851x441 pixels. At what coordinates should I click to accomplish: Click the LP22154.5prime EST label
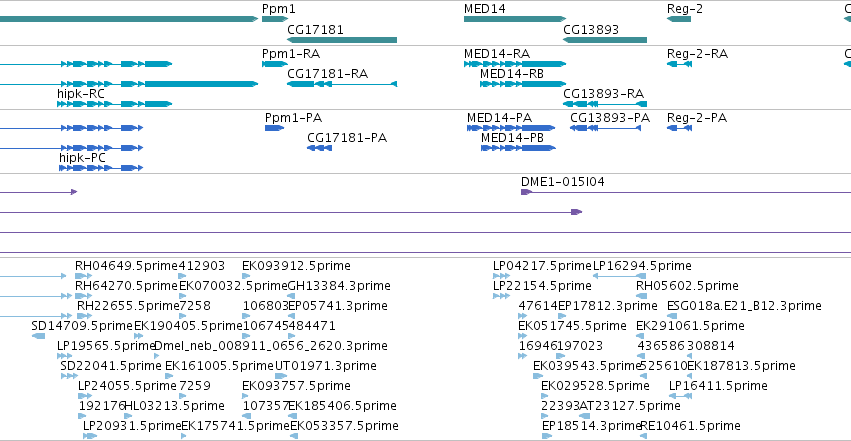[542, 286]
